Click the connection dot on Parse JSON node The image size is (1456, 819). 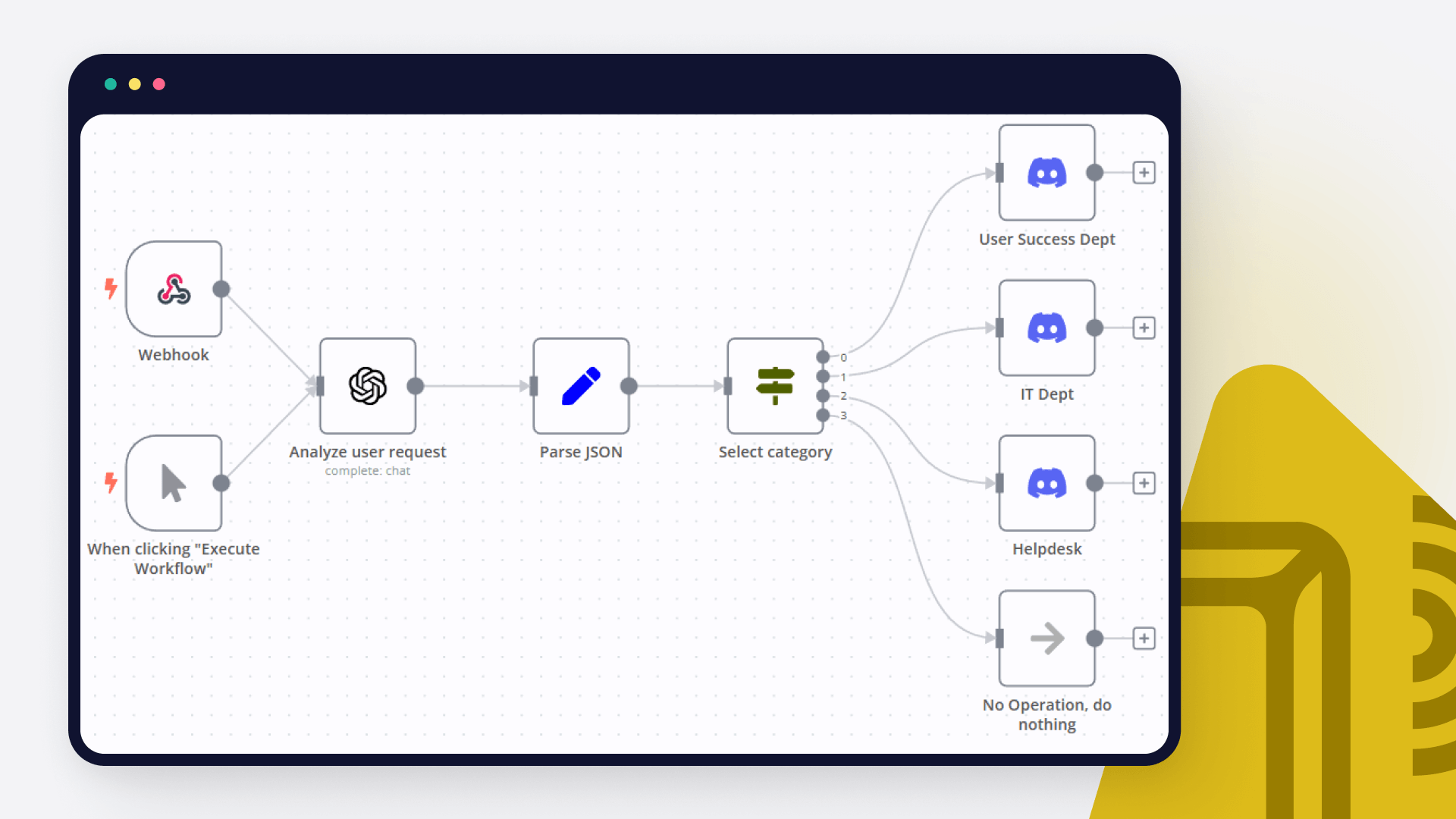tap(629, 386)
